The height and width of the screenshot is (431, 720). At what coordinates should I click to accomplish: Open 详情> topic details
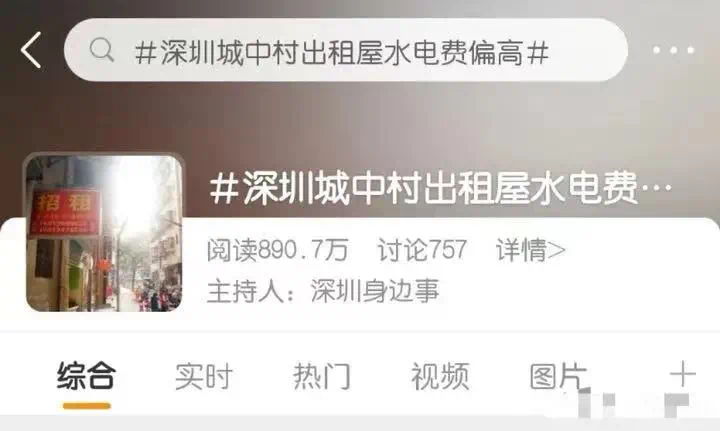point(530,250)
